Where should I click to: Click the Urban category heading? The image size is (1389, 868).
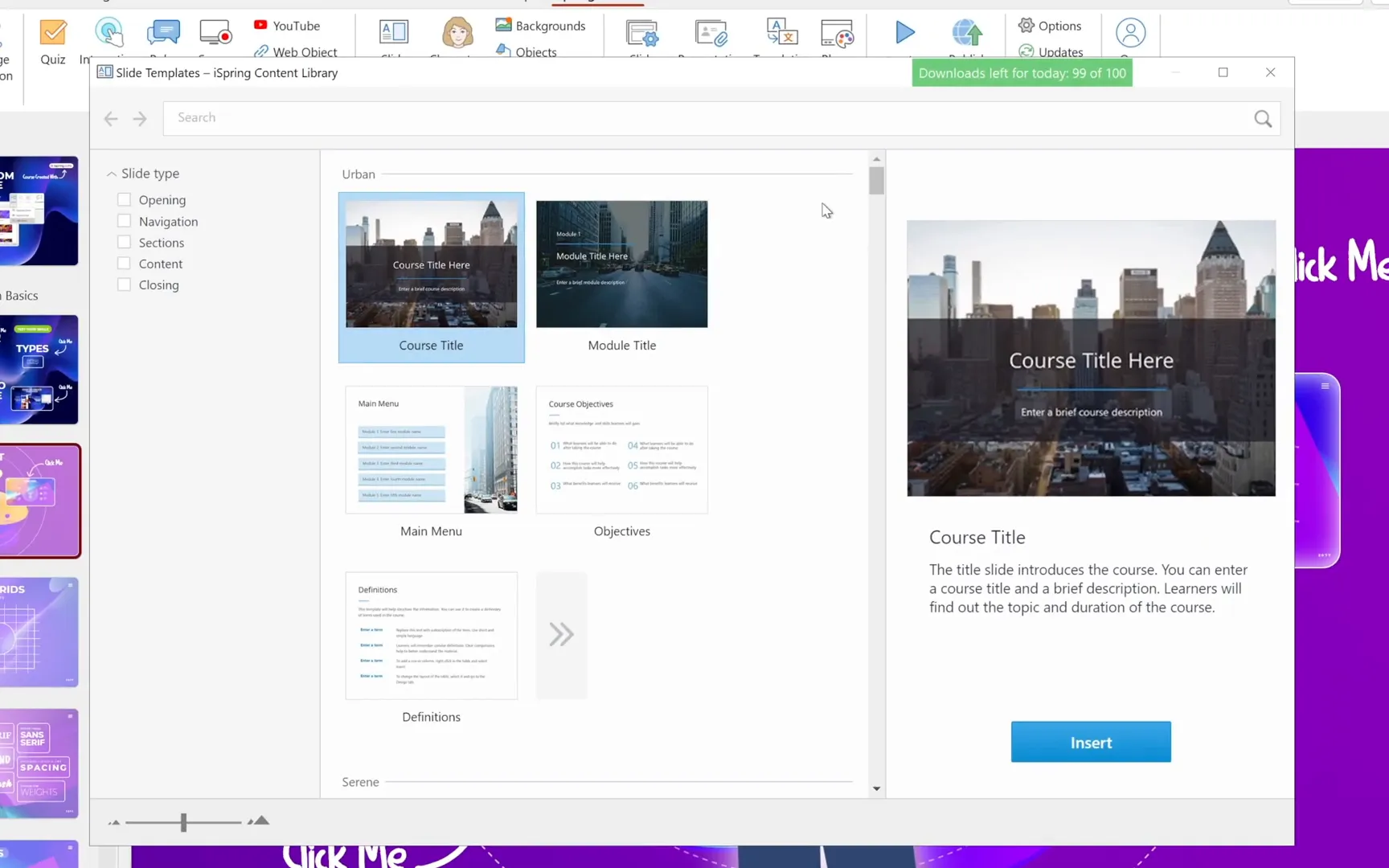coord(359,174)
